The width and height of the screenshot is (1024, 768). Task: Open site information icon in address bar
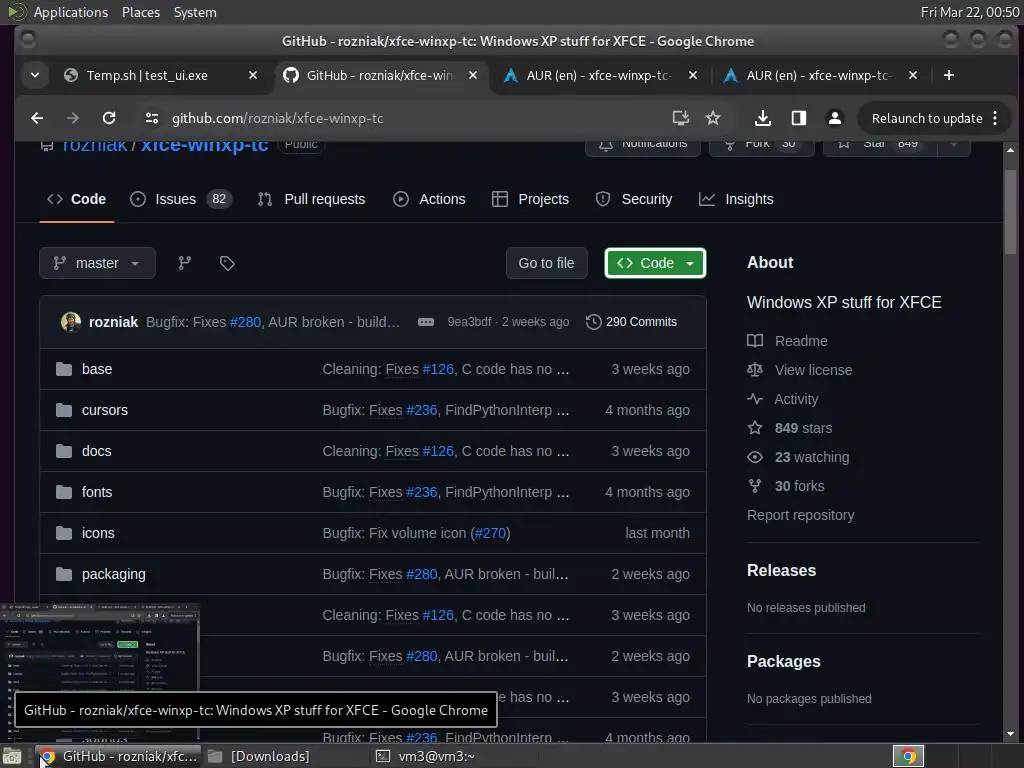click(x=152, y=118)
